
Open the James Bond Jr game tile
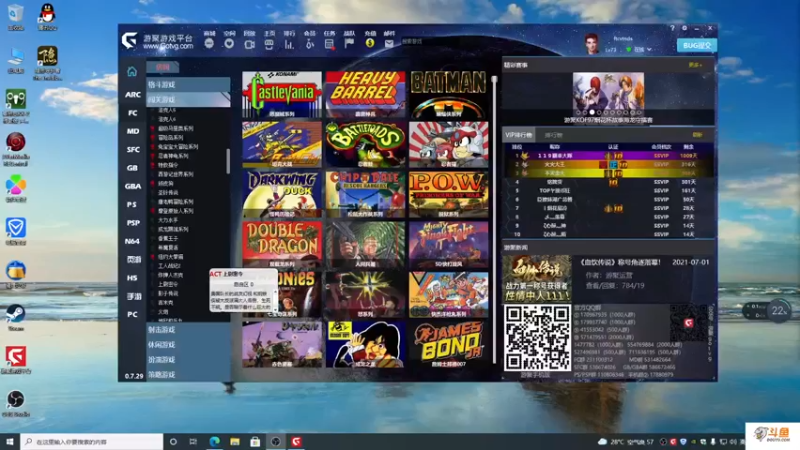(448, 344)
